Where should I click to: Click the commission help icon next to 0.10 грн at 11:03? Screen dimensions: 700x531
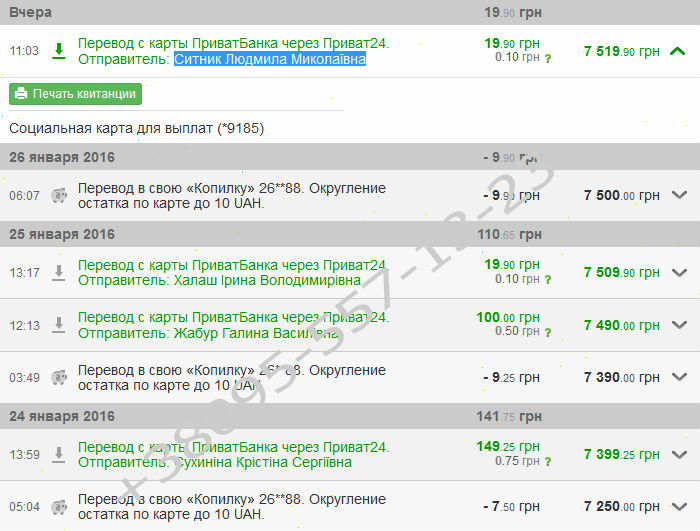548,58
